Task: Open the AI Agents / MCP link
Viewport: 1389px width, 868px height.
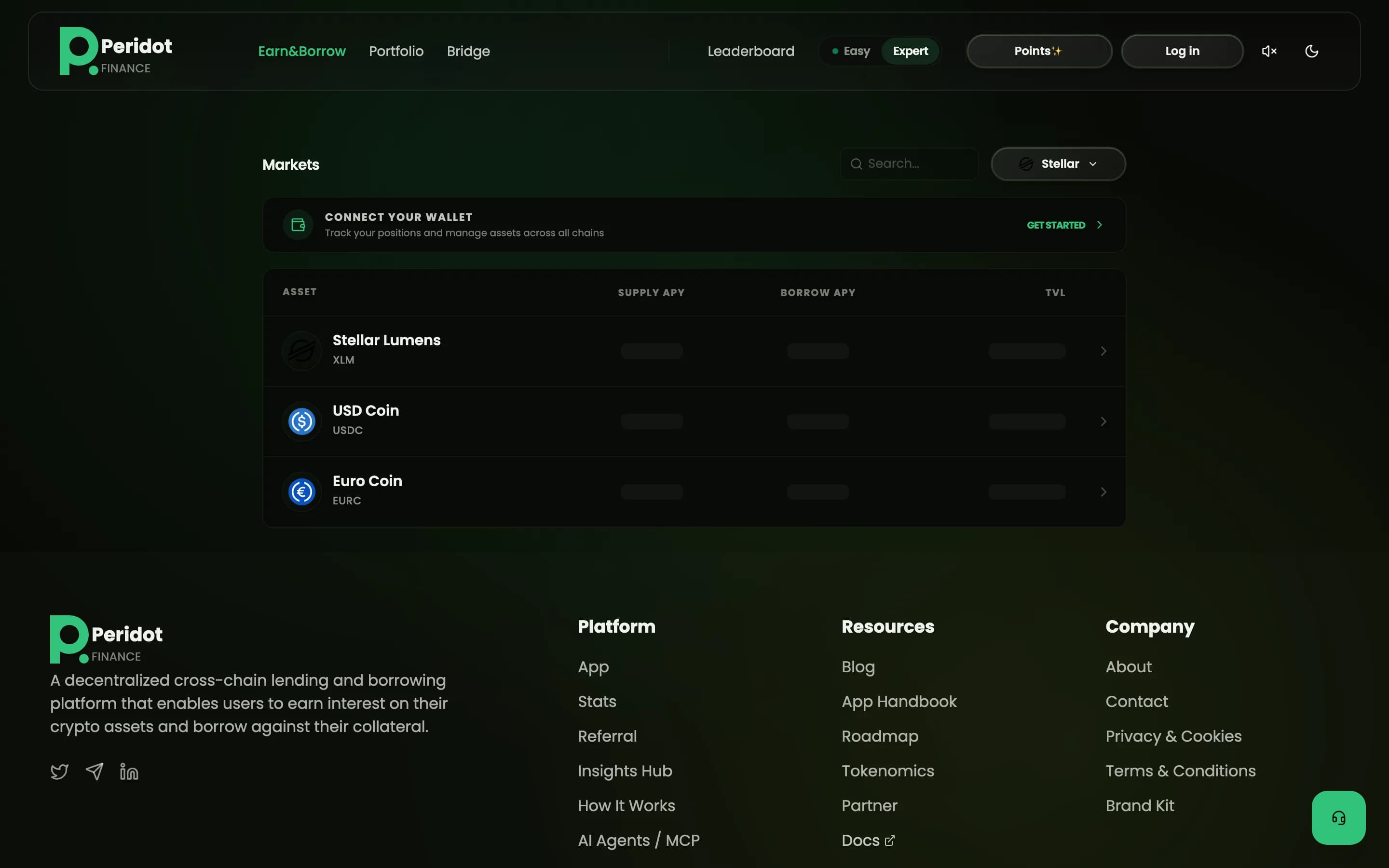Action: [638, 841]
